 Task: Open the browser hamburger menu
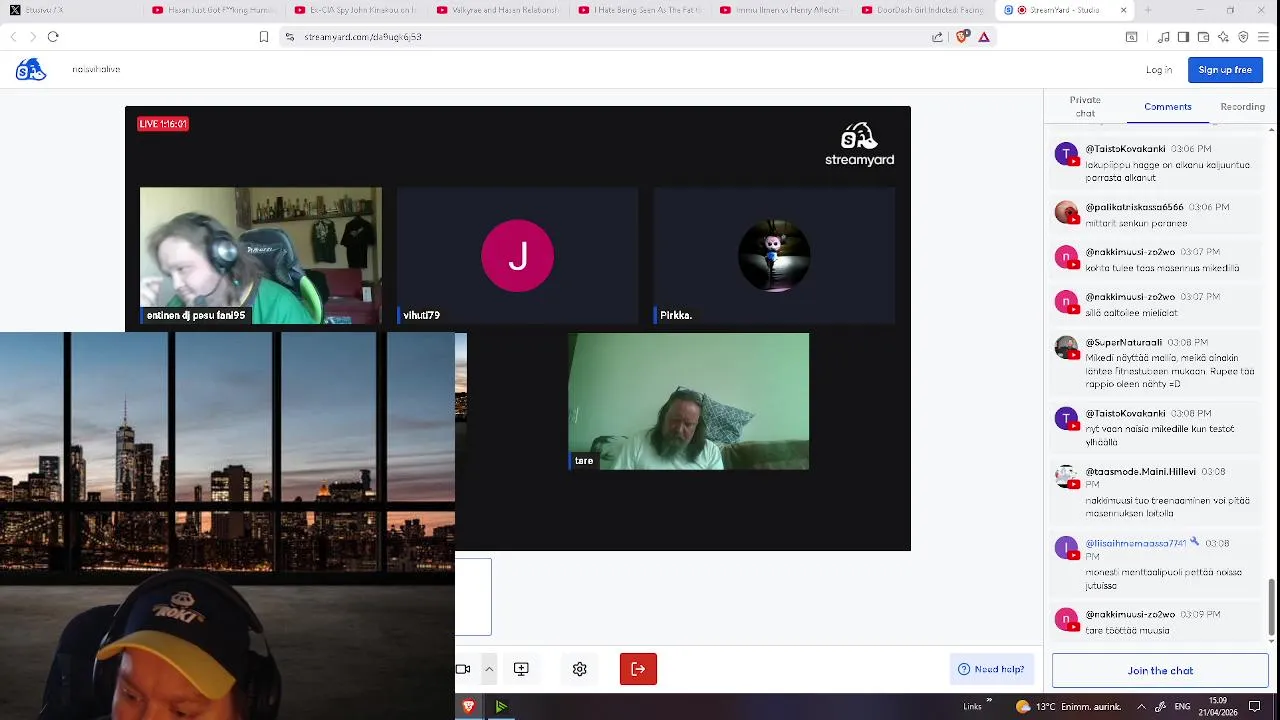[x=1264, y=37]
